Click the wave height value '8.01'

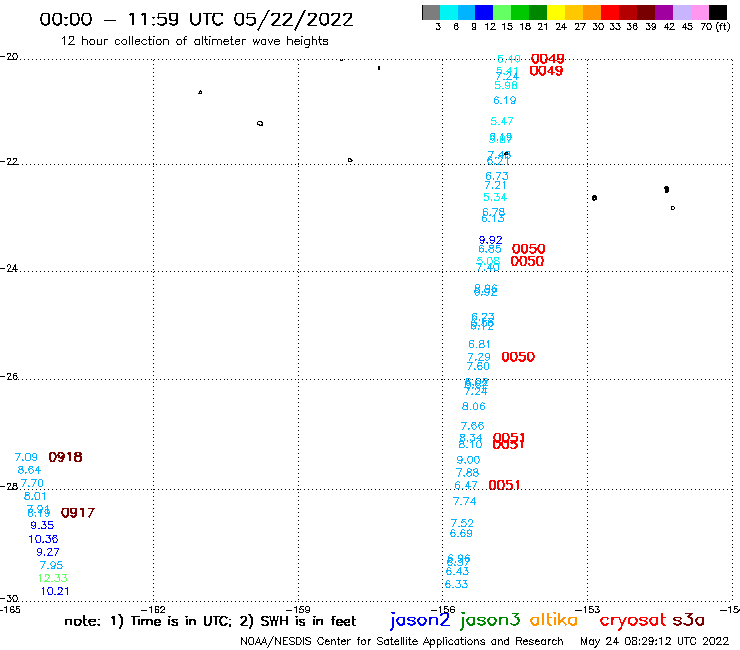(x=35, y=496)
